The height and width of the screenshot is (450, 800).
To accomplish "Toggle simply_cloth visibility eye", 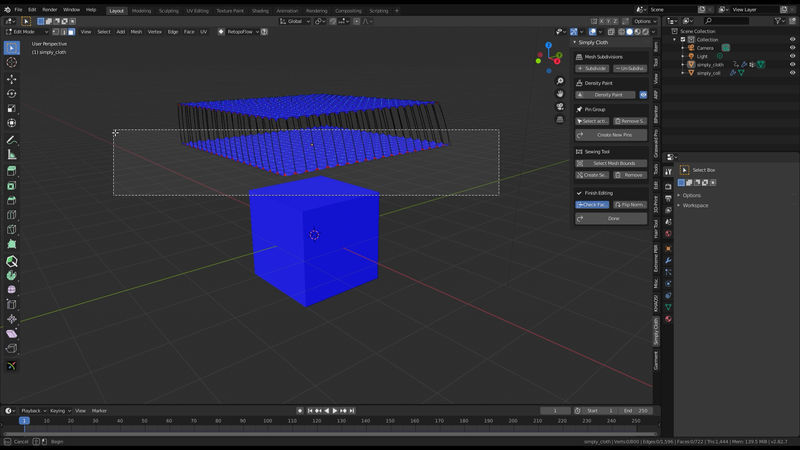I will point(792,65).
